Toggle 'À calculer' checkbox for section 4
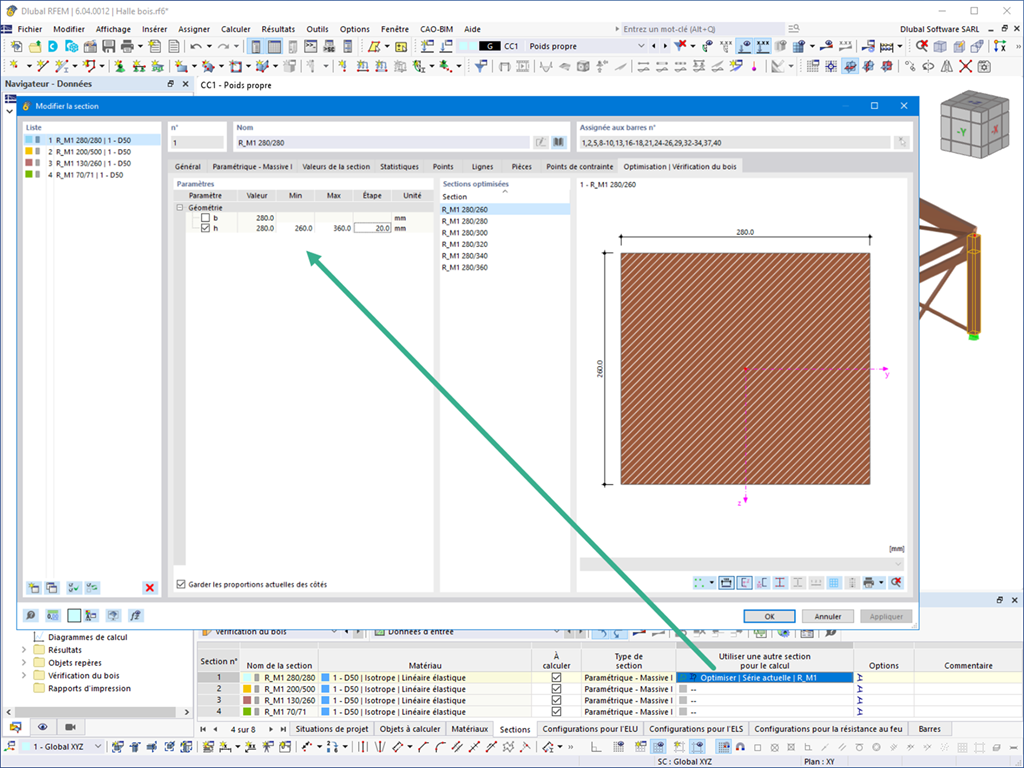This screenshot has width=1024, height=768. coord(556,712)
